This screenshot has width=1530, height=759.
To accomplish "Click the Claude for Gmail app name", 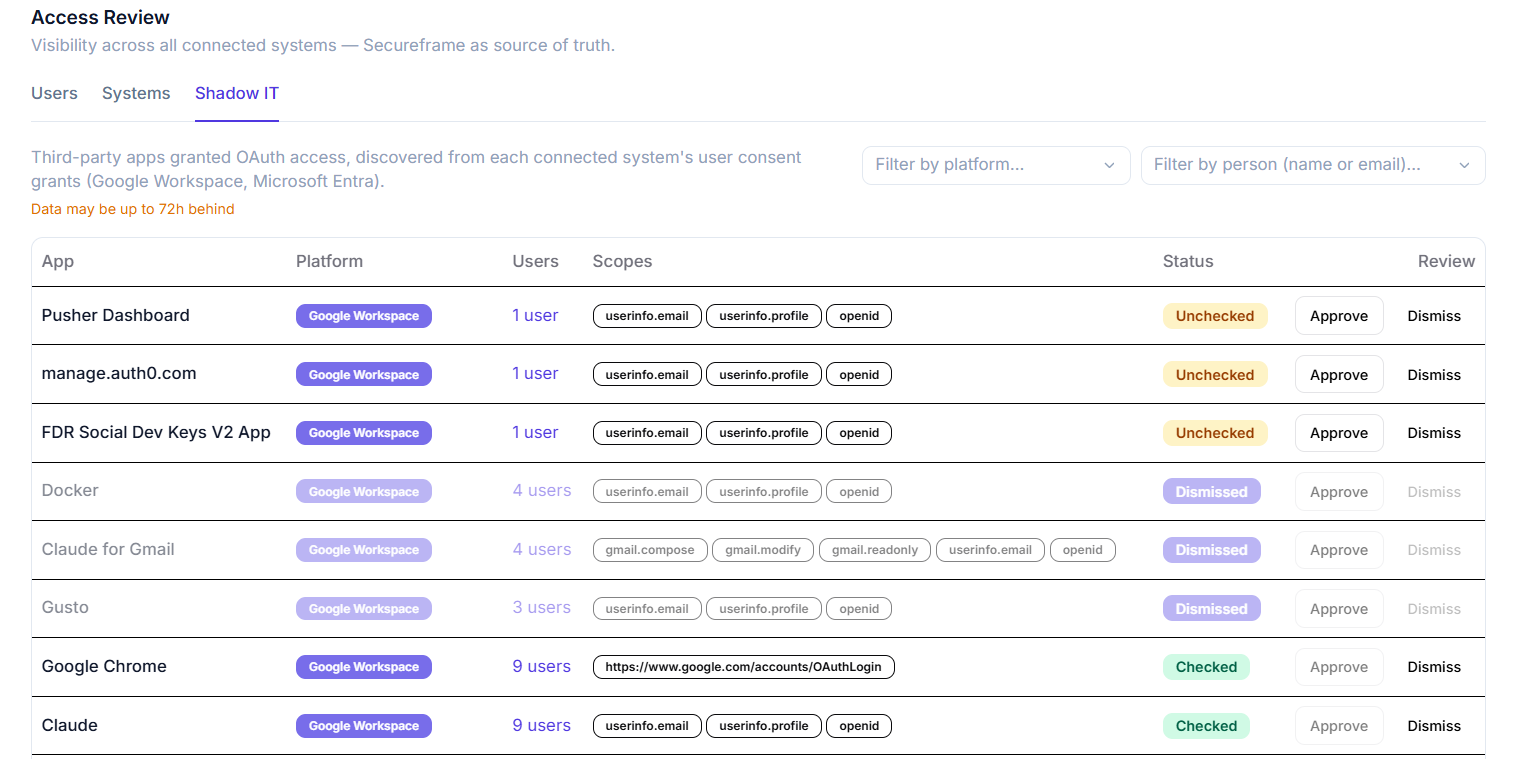I will pyautogui.click(x=108, y=549).
